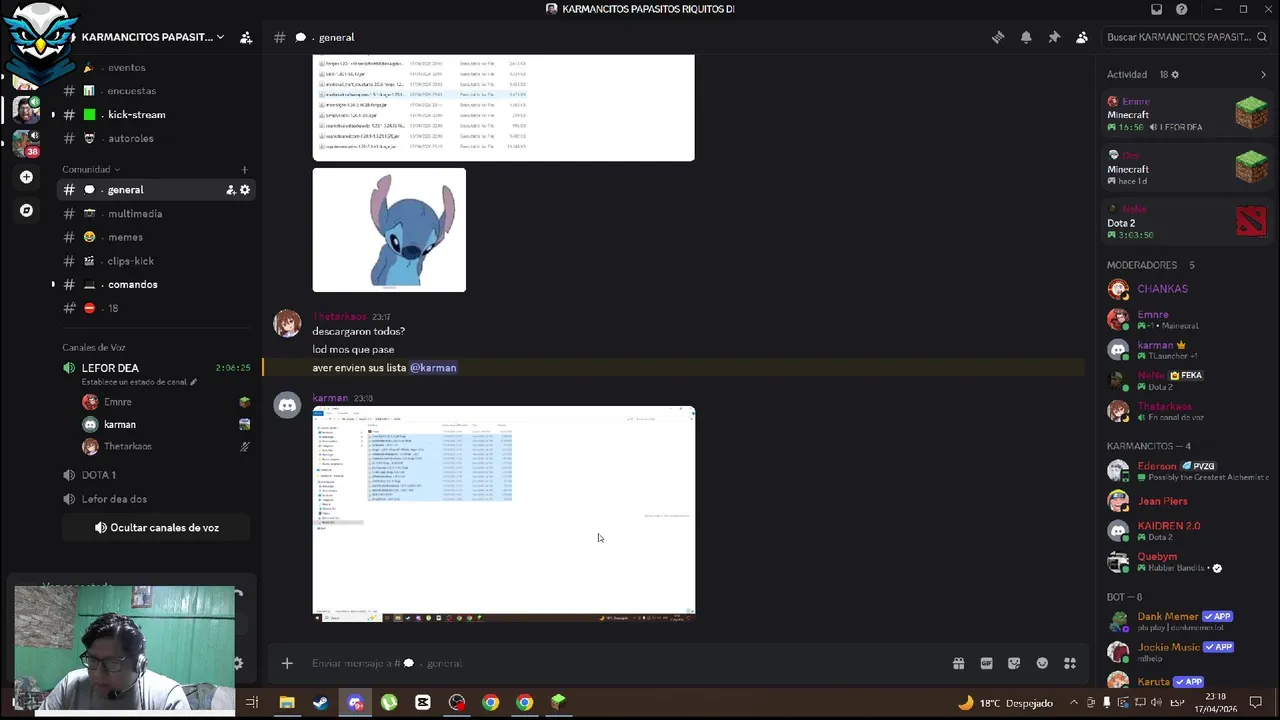Open the eventos channel

pos(157,67)
